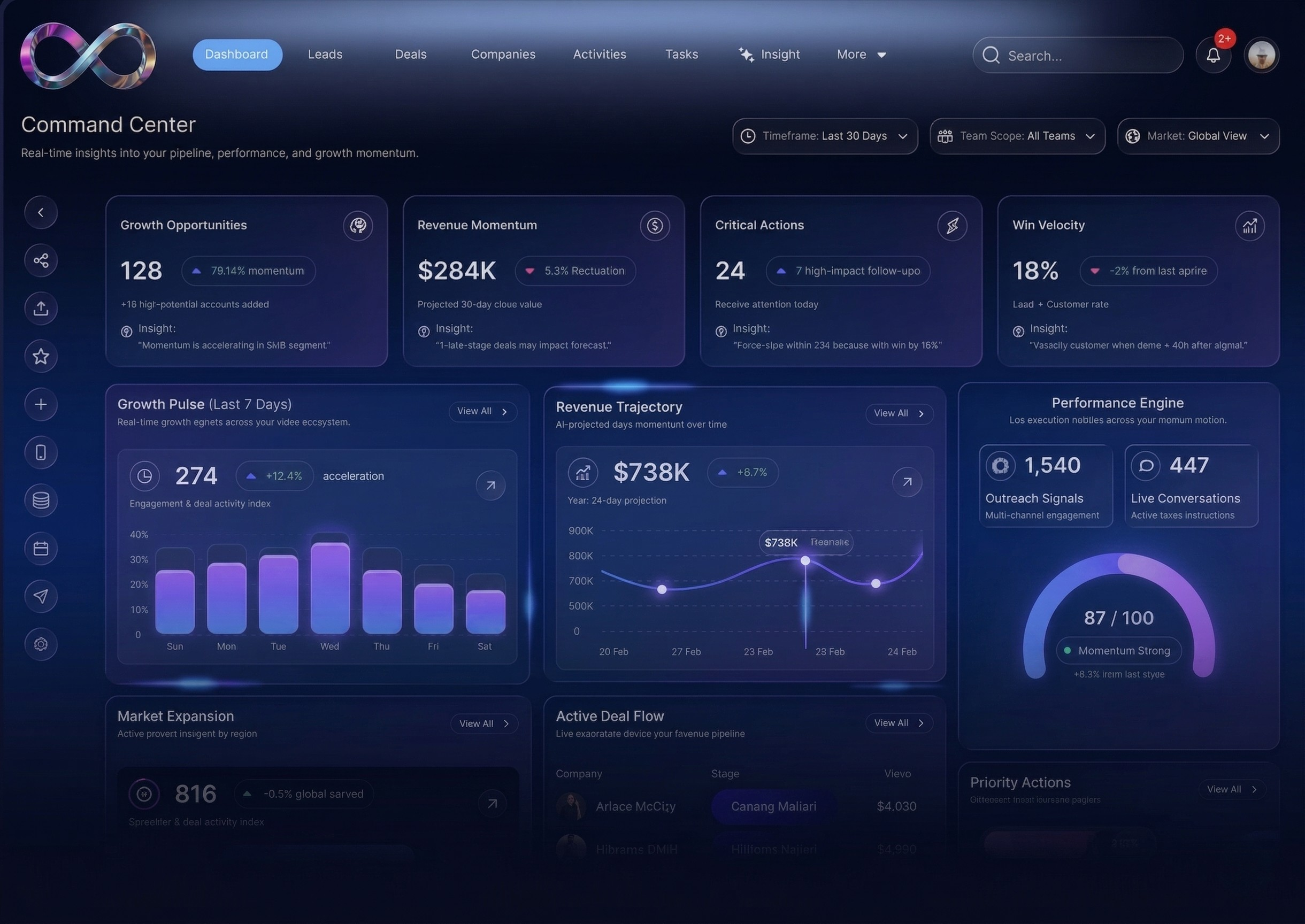
Task: Open settings via the gear icon
Action: [40, 643]
